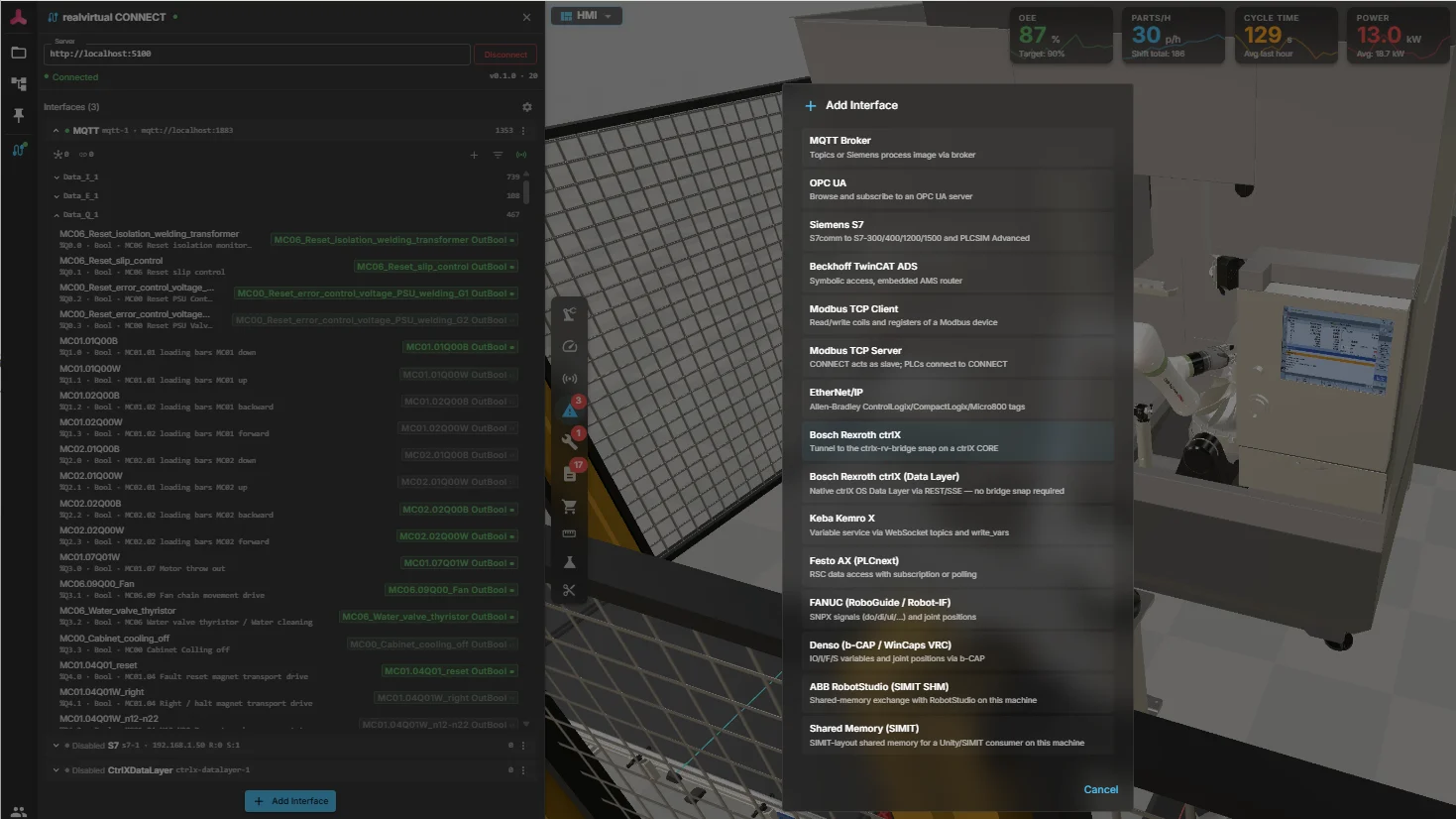
Task: Click the green broadcast icon in the MQTT row
Action: click(x=521, y=155)
